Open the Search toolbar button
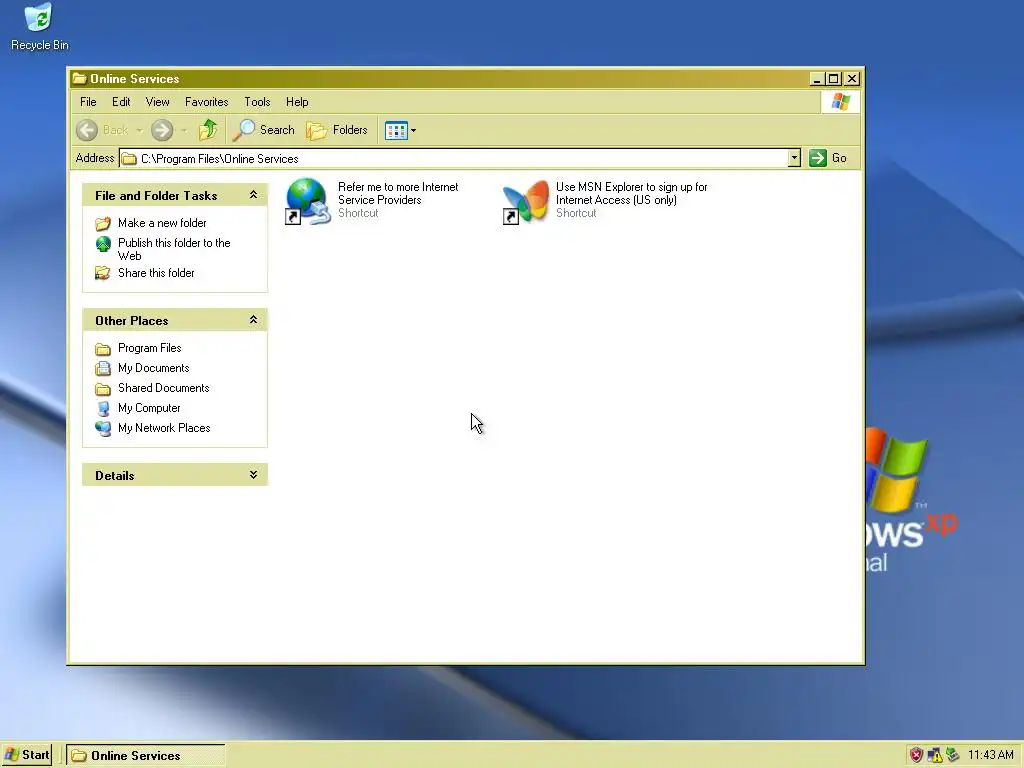 (x=264, y=130)
